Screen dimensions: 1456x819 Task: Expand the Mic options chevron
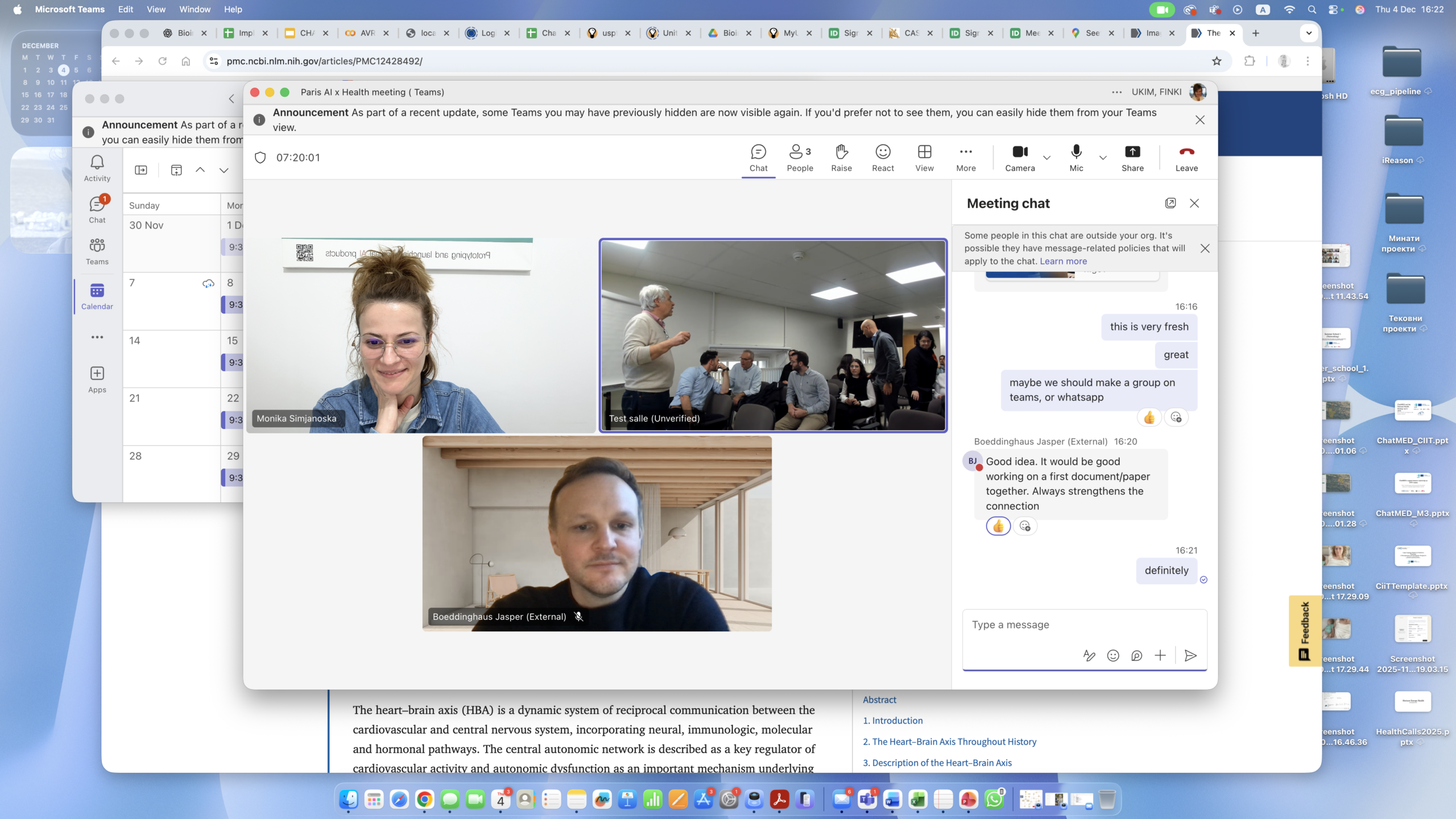coord(1103,158)
